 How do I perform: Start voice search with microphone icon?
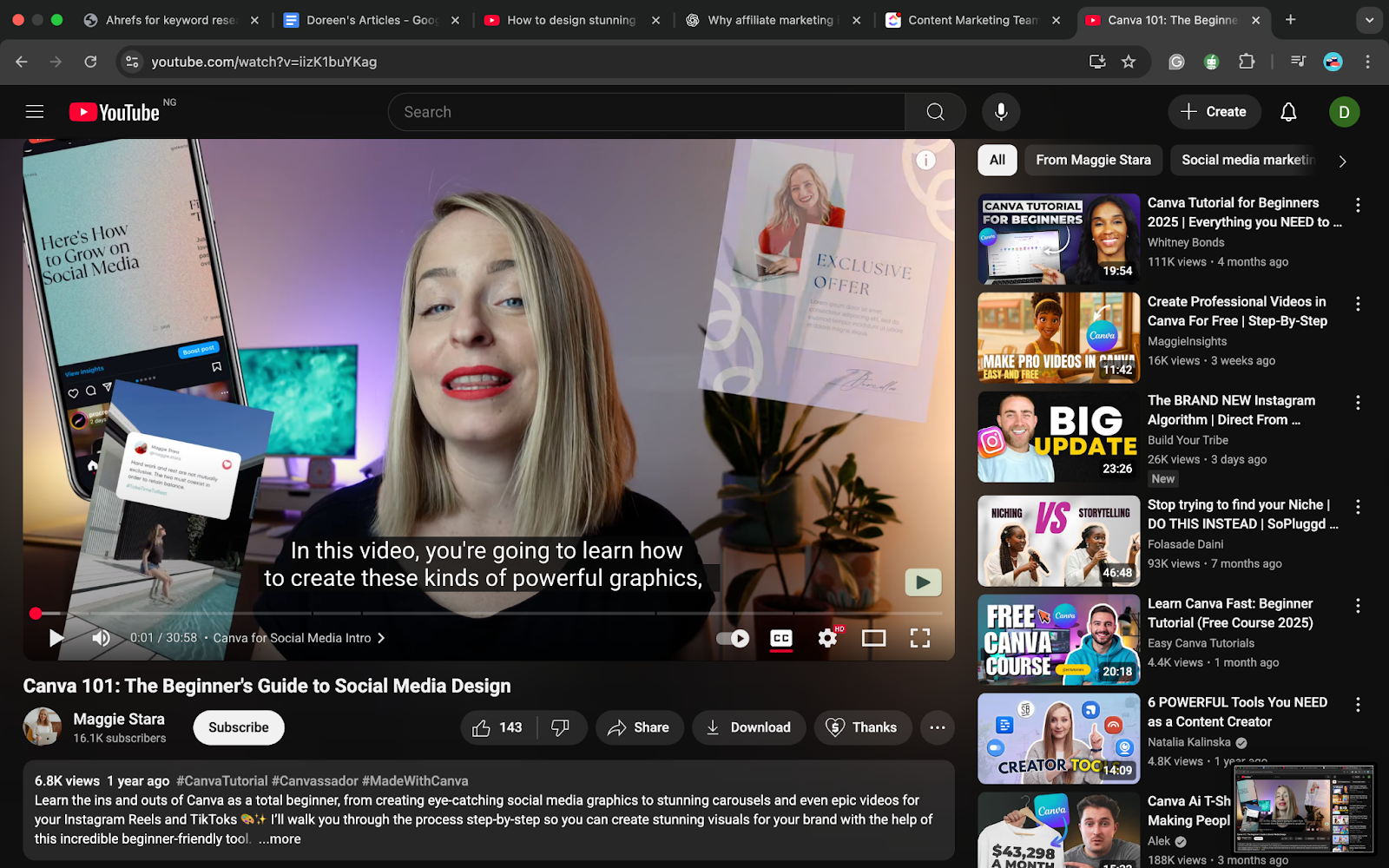(x=1001, y=112)
